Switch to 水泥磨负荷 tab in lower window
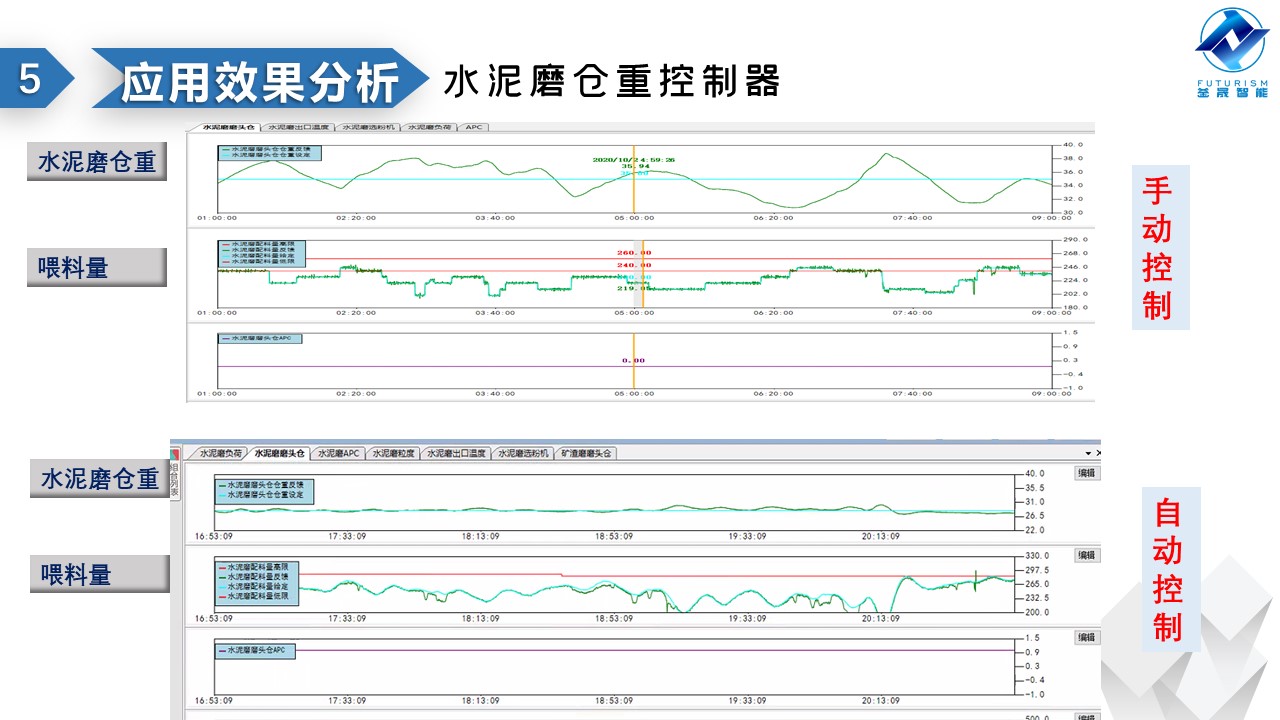The width and height of the screenshot is (1280, 720). (x=220, y=453)
